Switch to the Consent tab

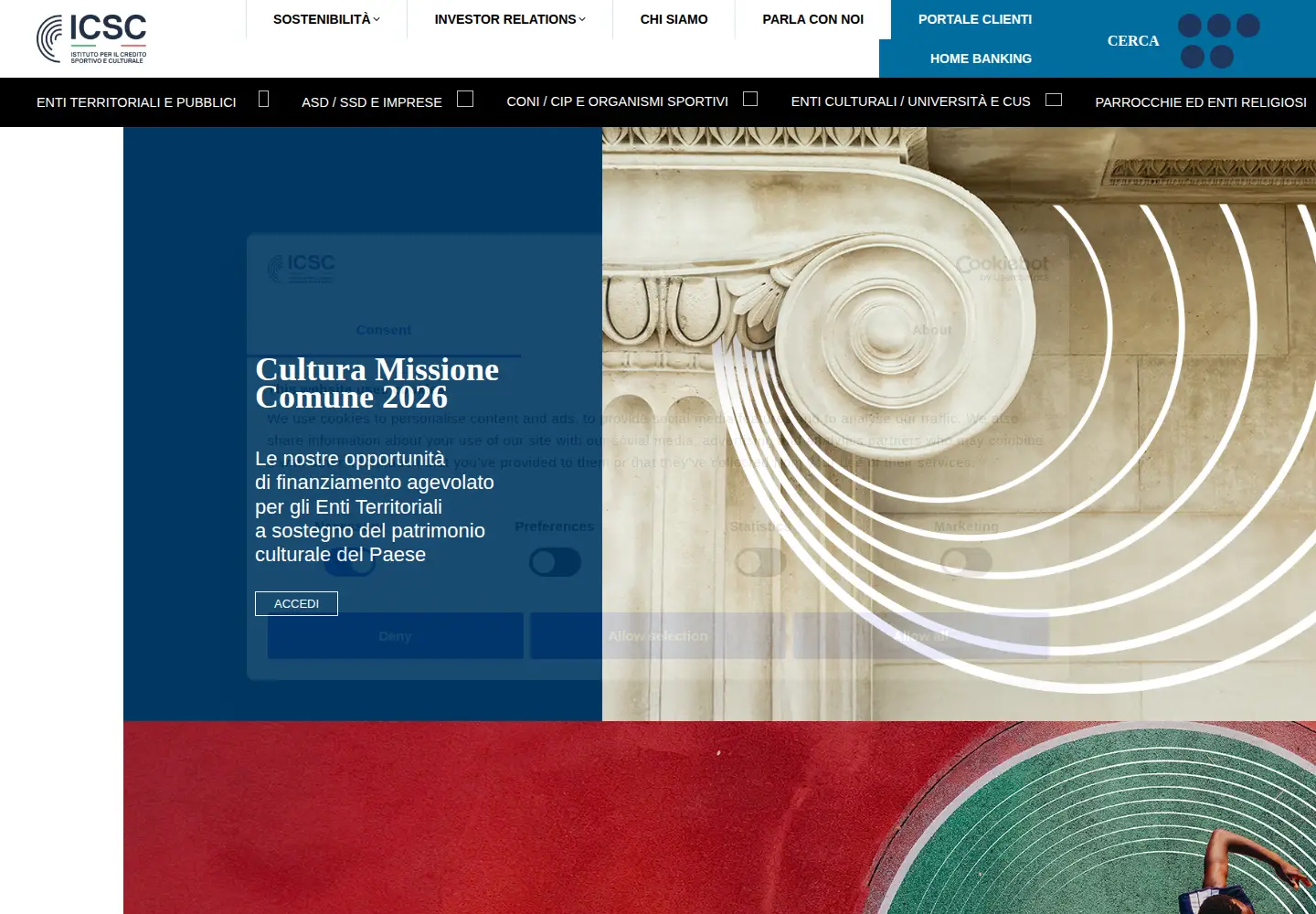[384, 330]
